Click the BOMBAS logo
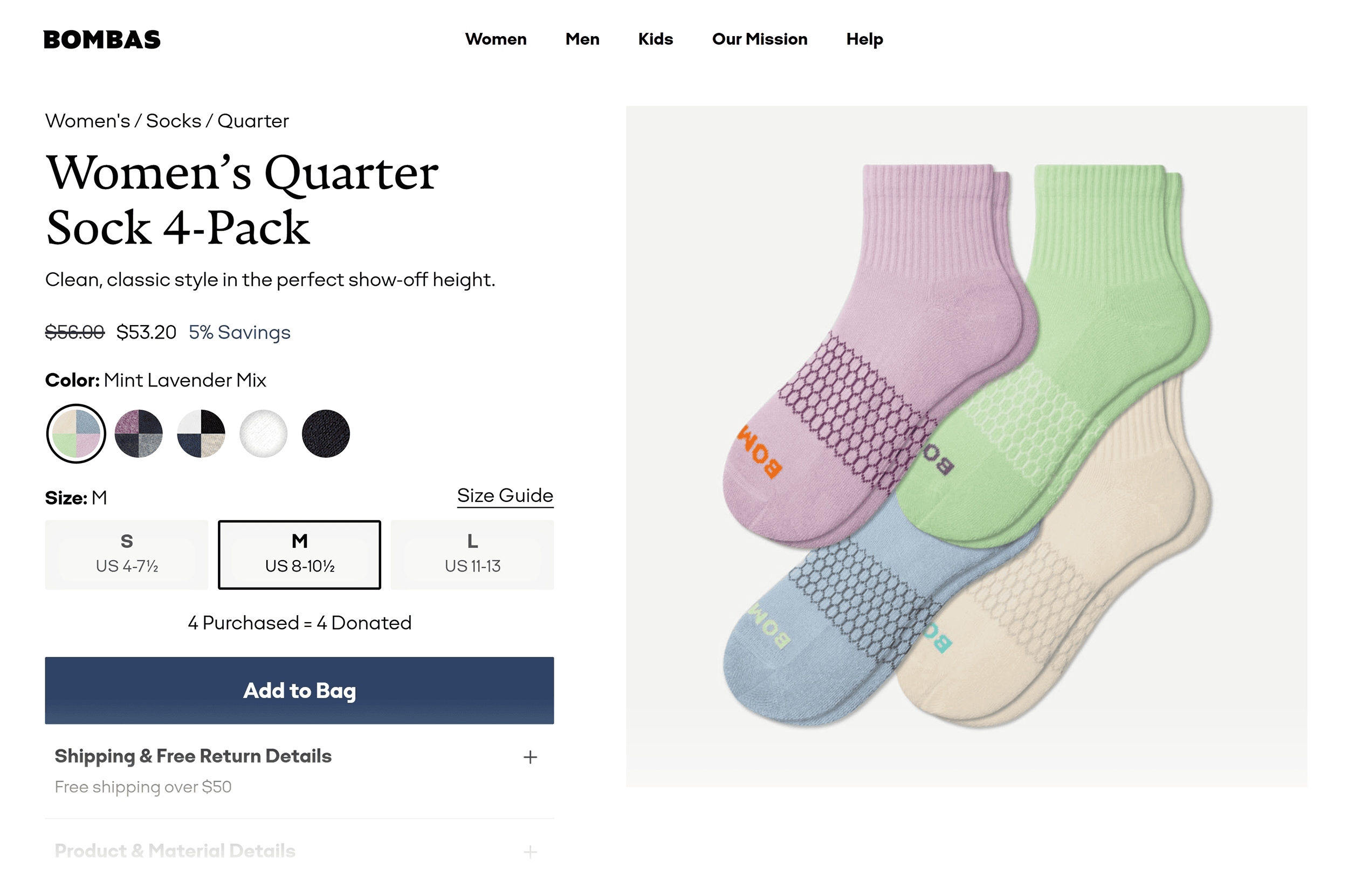 pos(103,39)
